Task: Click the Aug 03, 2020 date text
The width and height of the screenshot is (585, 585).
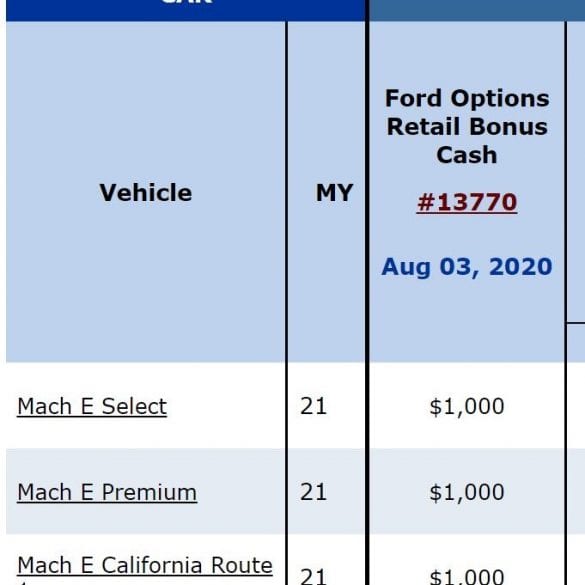Action: (467, 267)
